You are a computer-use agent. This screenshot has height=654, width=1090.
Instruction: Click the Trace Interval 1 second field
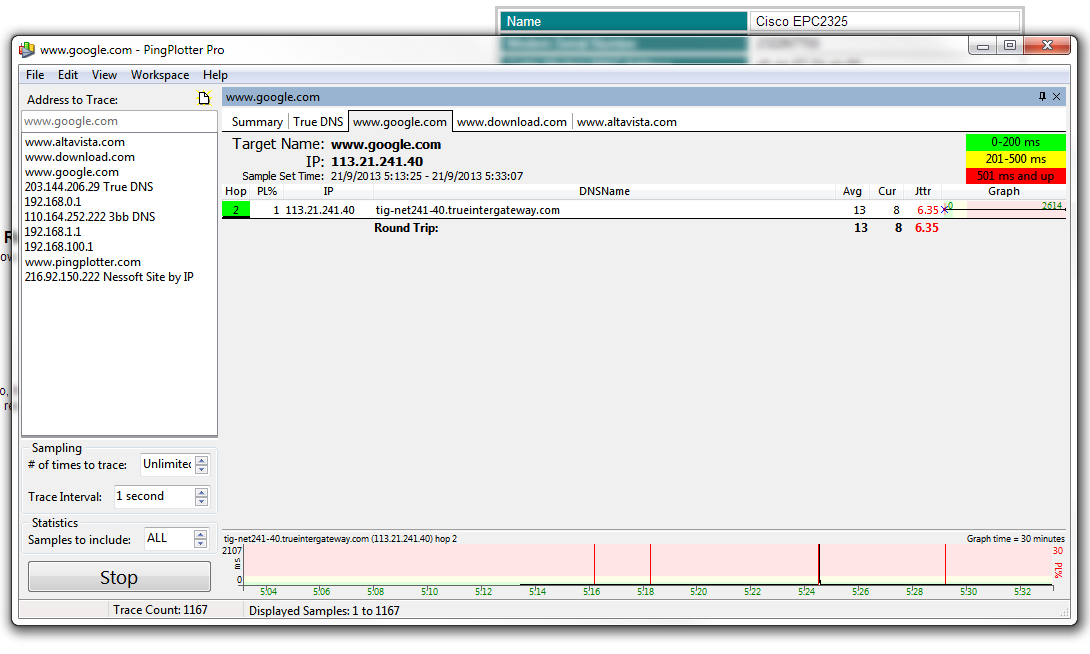[x=154, y=496]
